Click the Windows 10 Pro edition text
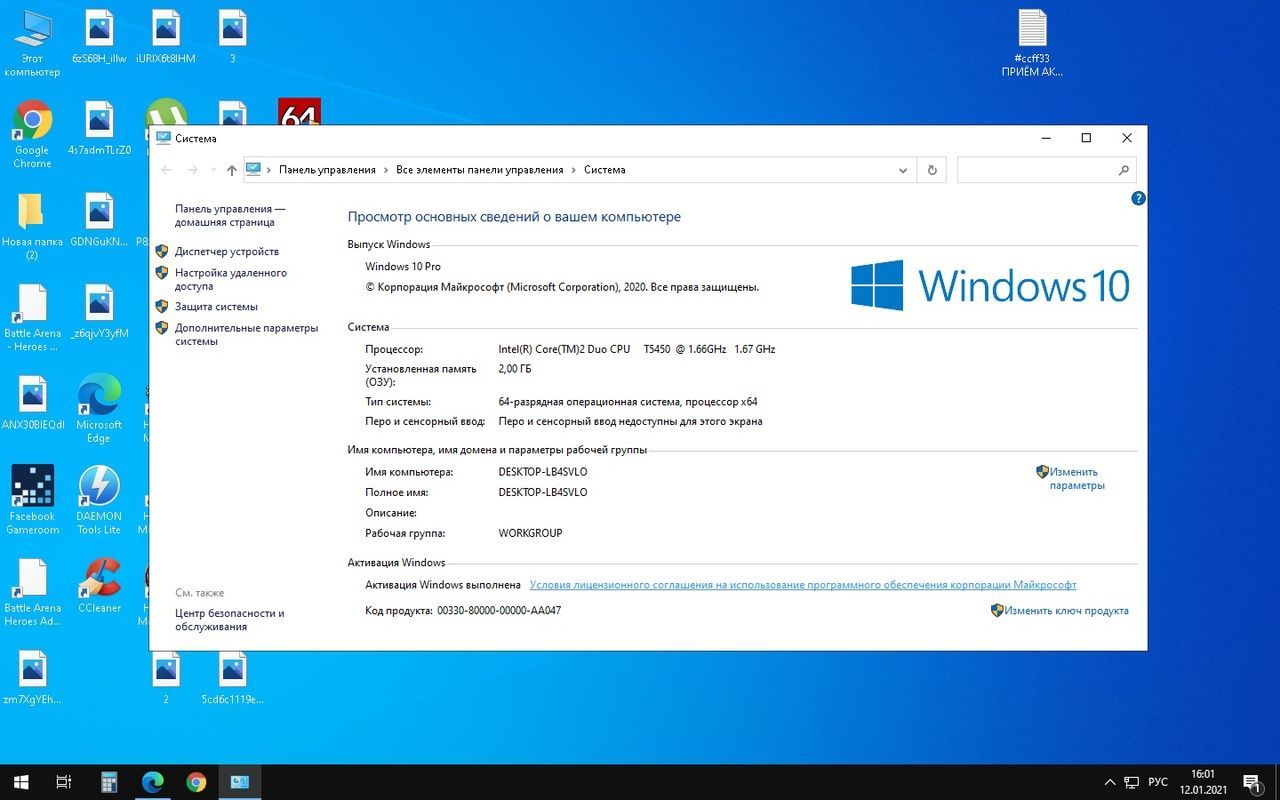This screenshot has width=1280, height=800. (x=403, y=267)
